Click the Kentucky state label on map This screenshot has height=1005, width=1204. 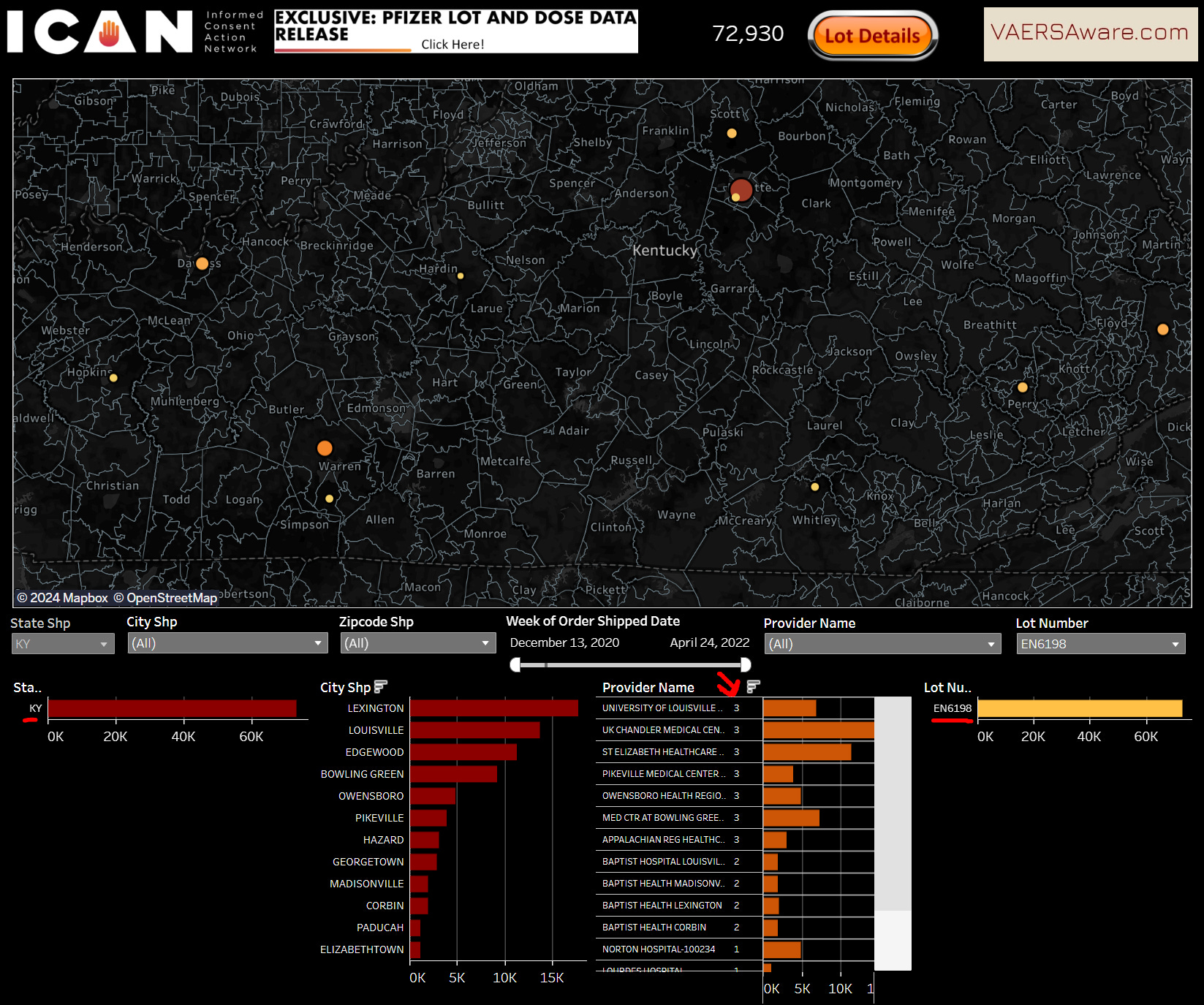665,251
